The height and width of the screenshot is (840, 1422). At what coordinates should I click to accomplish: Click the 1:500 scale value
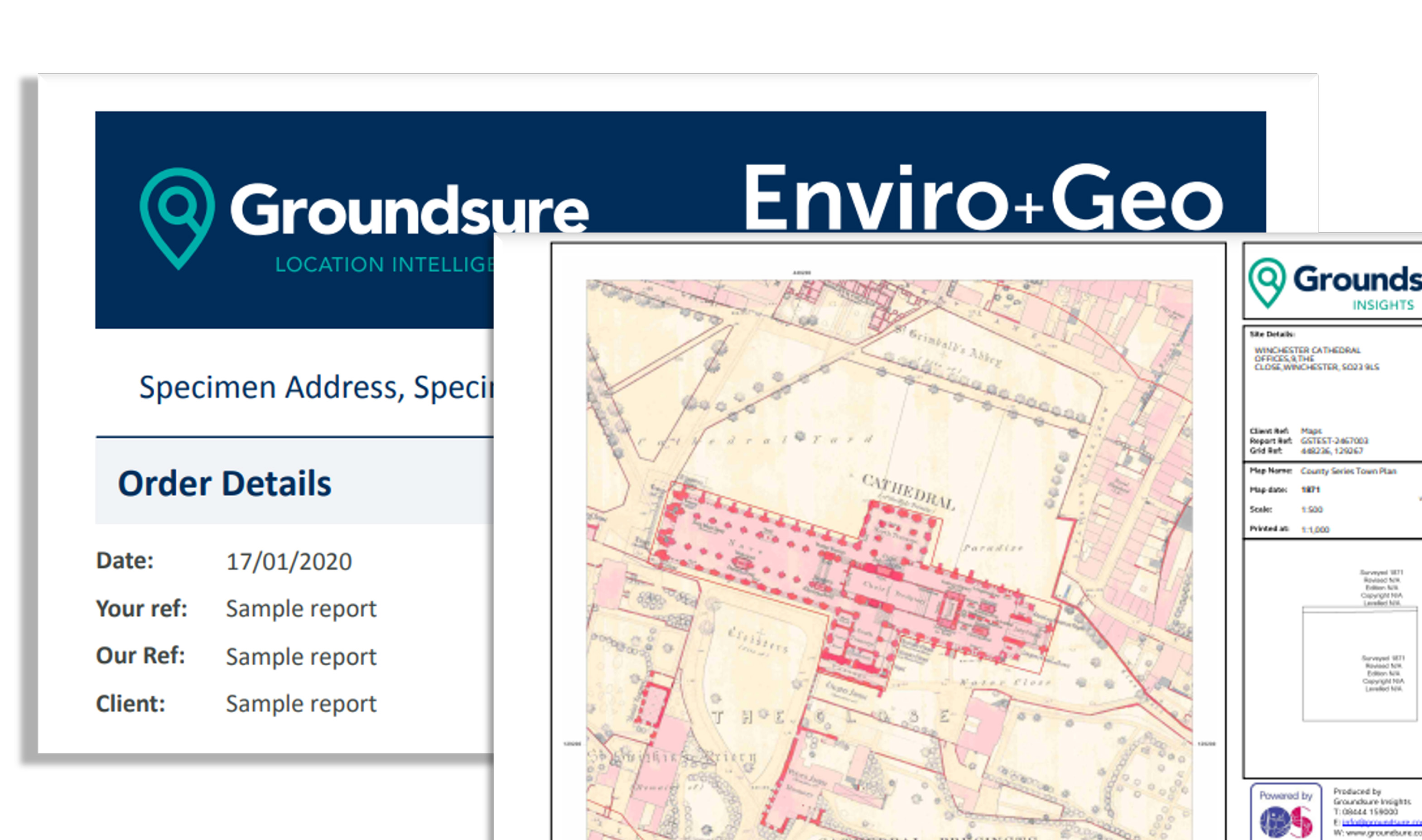pos(1312,510)
